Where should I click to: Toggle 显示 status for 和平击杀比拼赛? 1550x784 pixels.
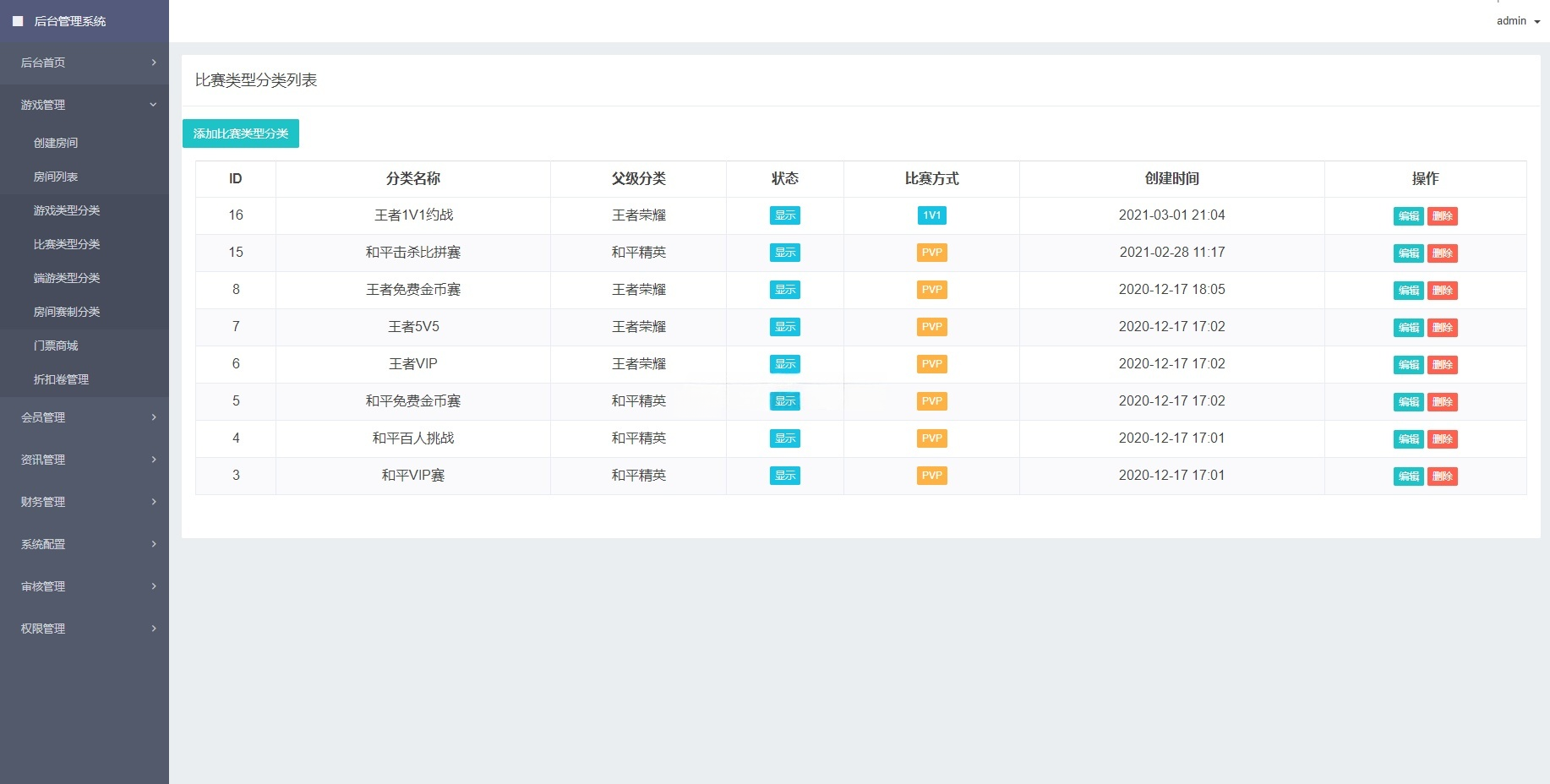784,253
